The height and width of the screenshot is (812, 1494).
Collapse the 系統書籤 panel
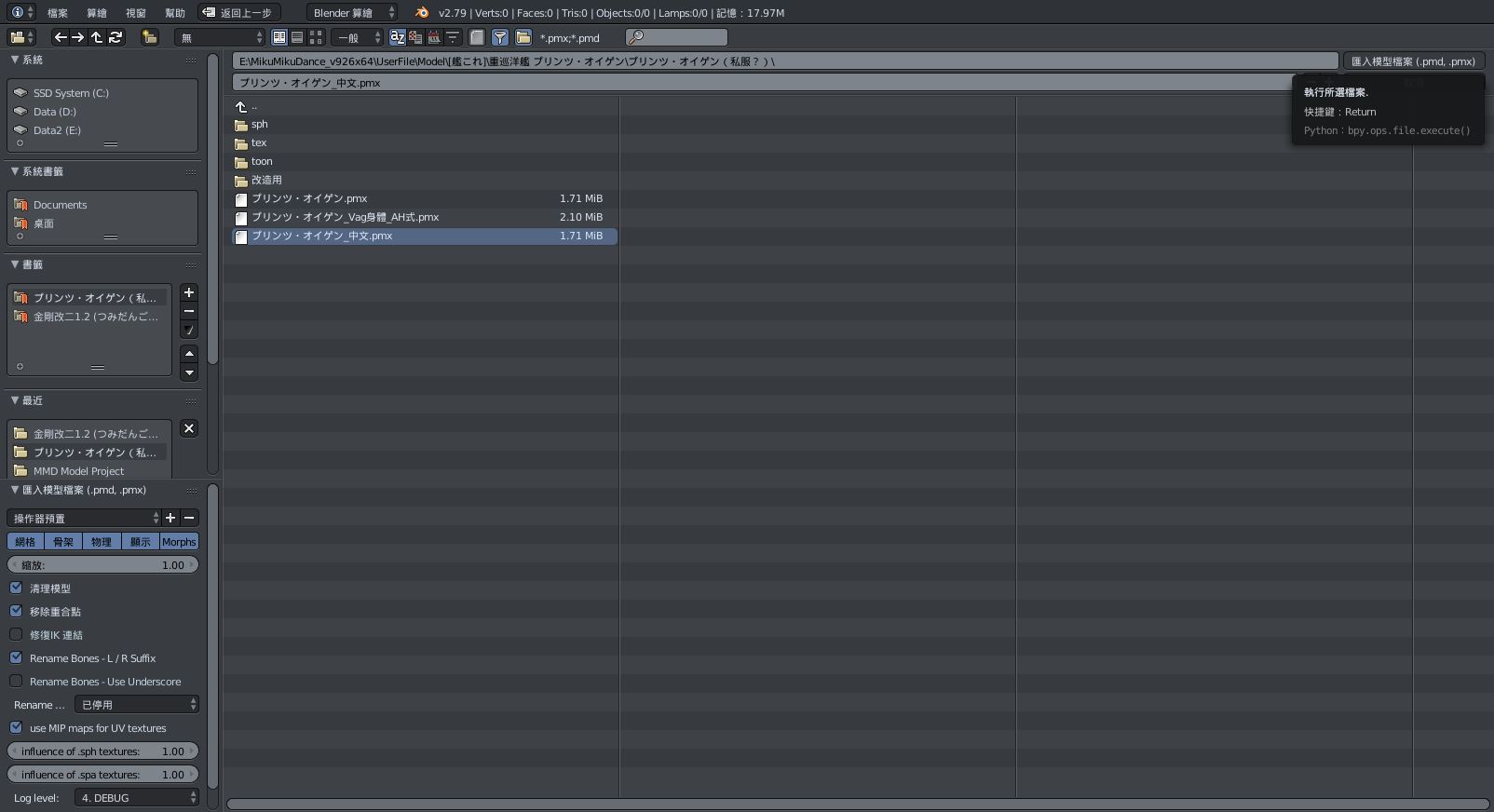15,171
